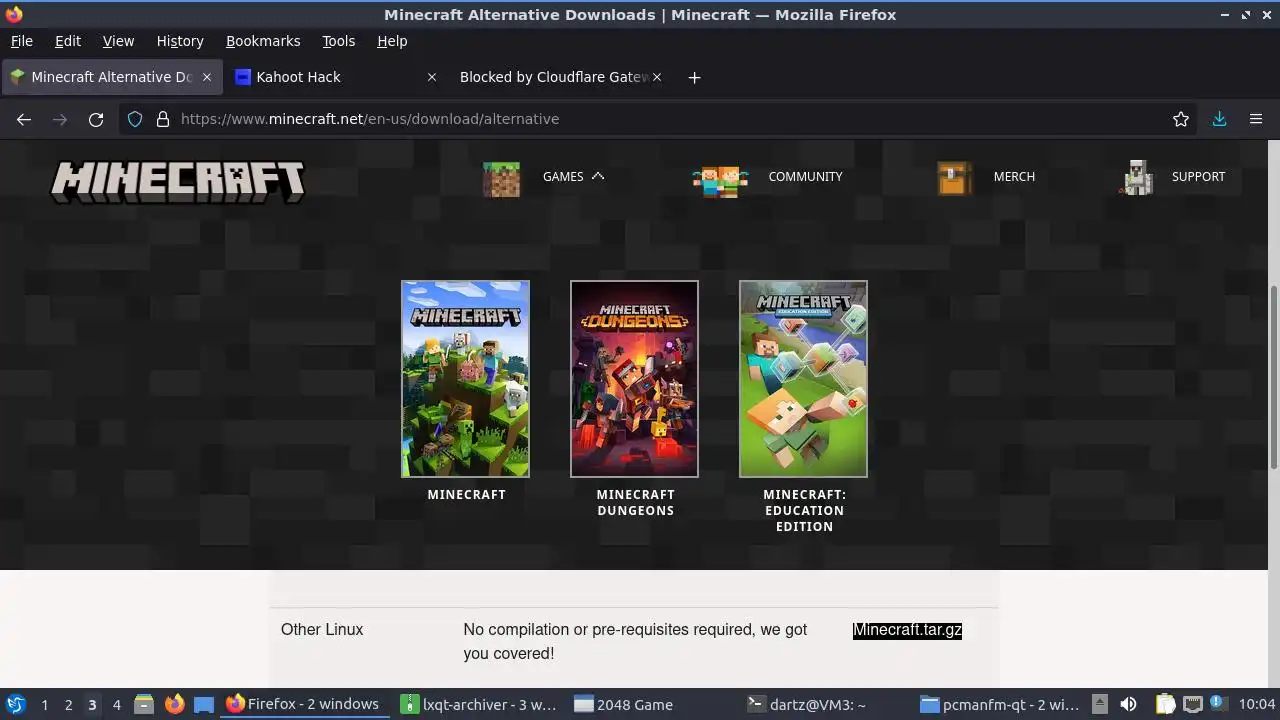Select the Minecraft Alternative Downloads tab
The width and height of the screenshot is (1280, 720).
coord(110,77)
